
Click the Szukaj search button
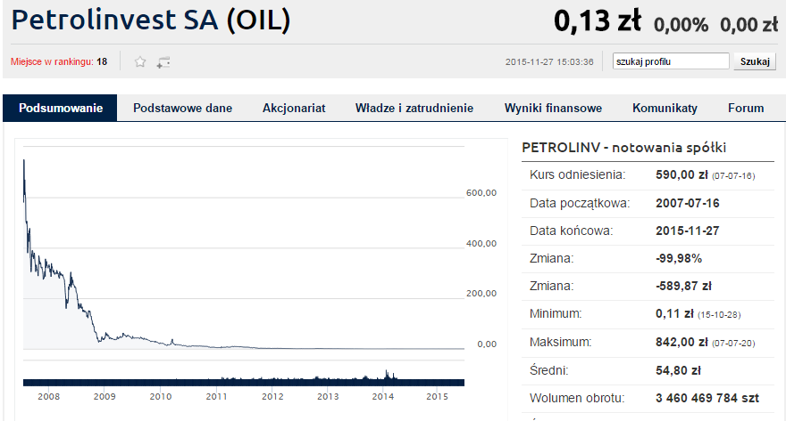pyautogui.click(x=755, y=62)
